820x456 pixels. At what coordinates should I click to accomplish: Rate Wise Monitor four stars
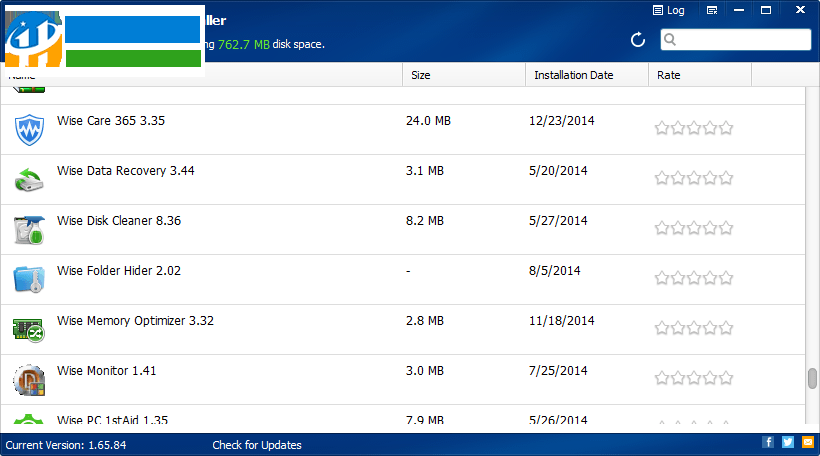tap(710, 378)
